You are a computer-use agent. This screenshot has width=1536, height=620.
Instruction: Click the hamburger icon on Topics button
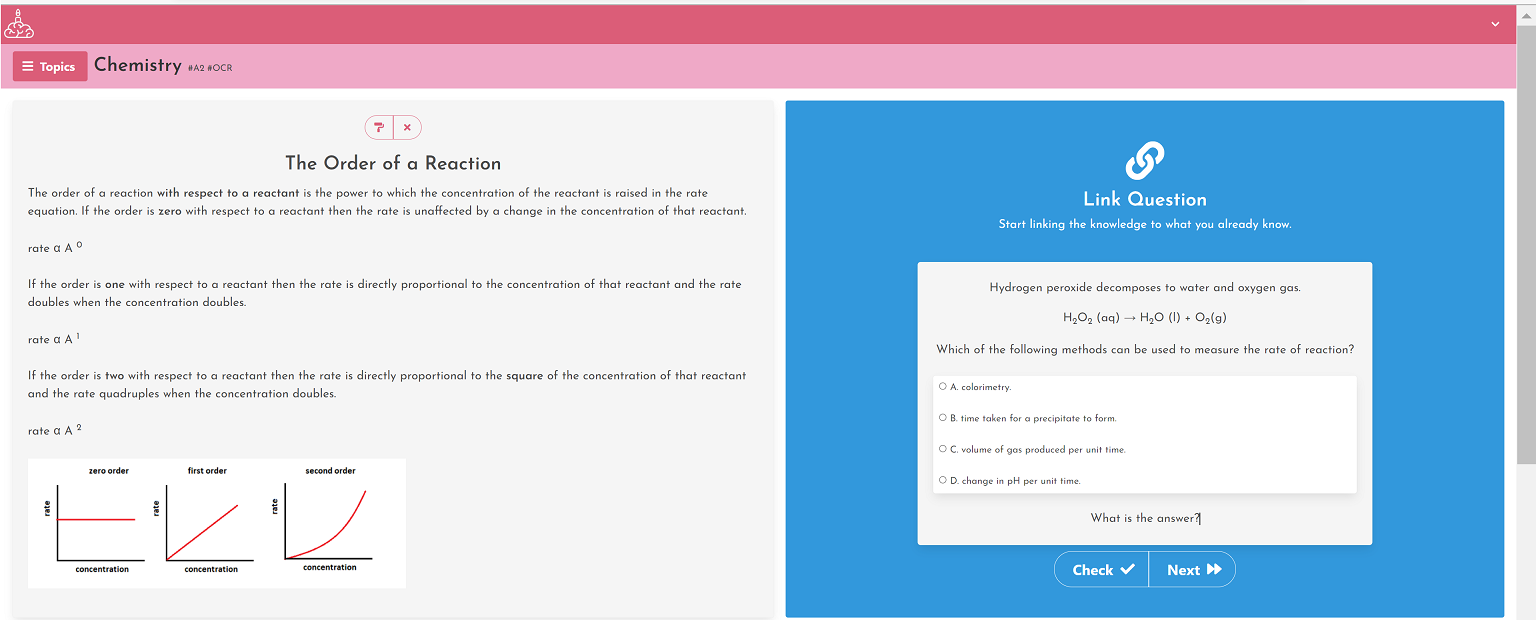28,67
